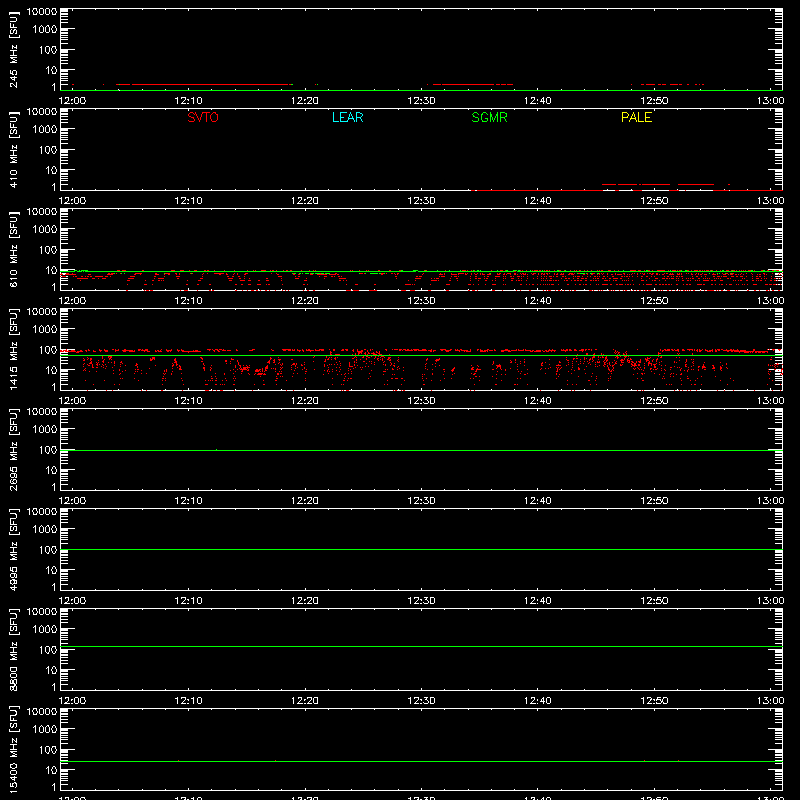The height and width of the screenshot is (800, 800).
Task: Click the 100 tick of 610 MHz plot
Action: [x=48, y=250]
